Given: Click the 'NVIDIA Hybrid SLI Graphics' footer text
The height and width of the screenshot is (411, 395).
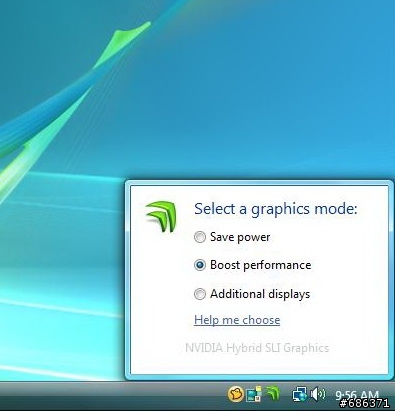Looking at the screenshot, I should click(x=257, y=348).
